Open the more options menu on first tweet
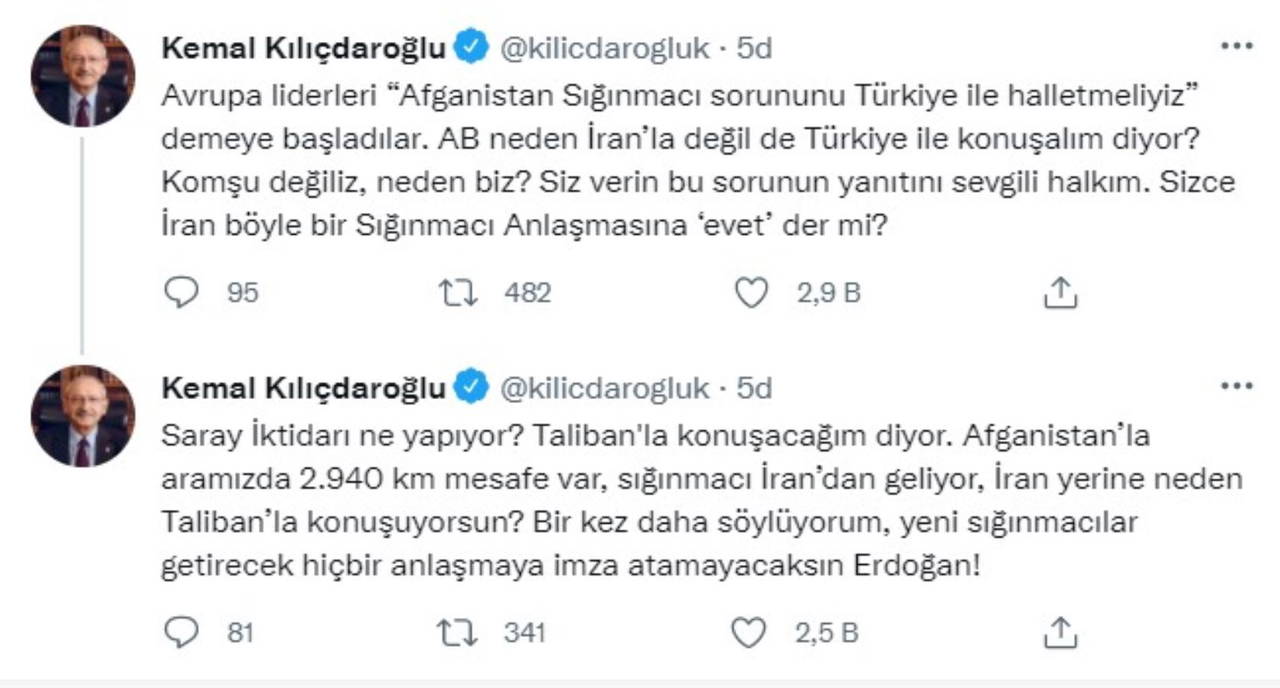This screenshot has height=688, width=1280. [x=1237, y=46]
